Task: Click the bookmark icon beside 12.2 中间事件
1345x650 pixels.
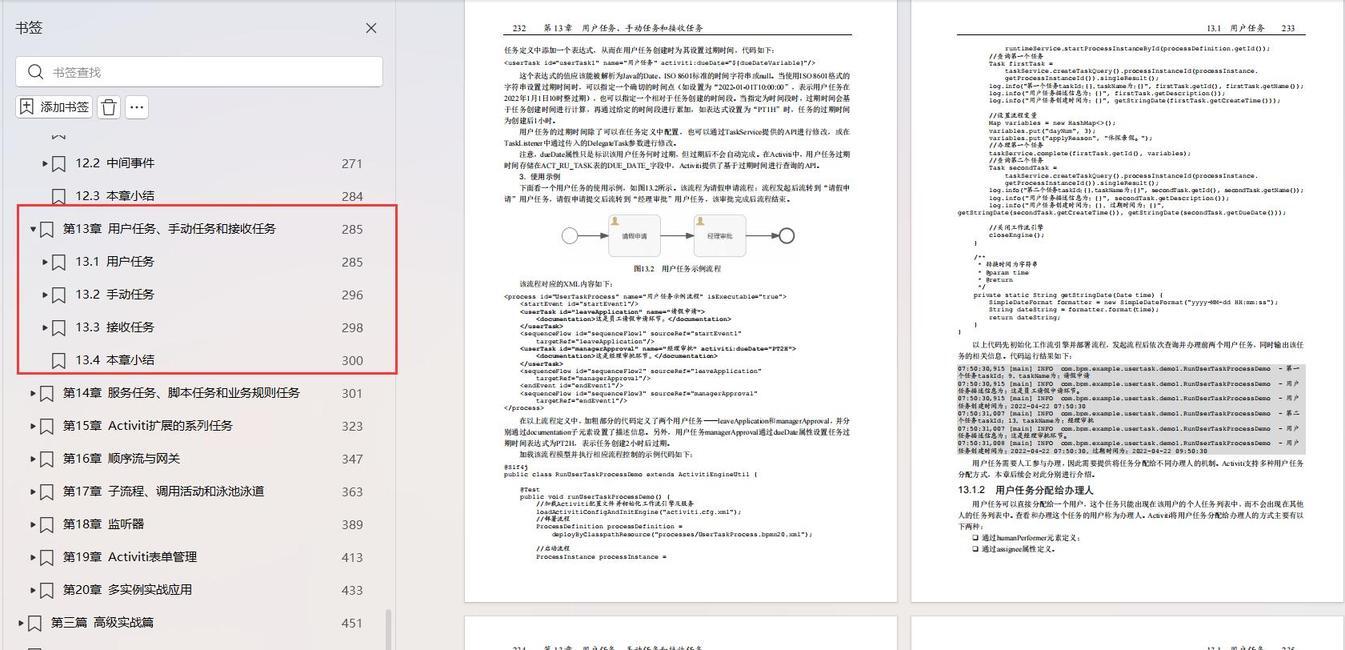Action: 59,163
